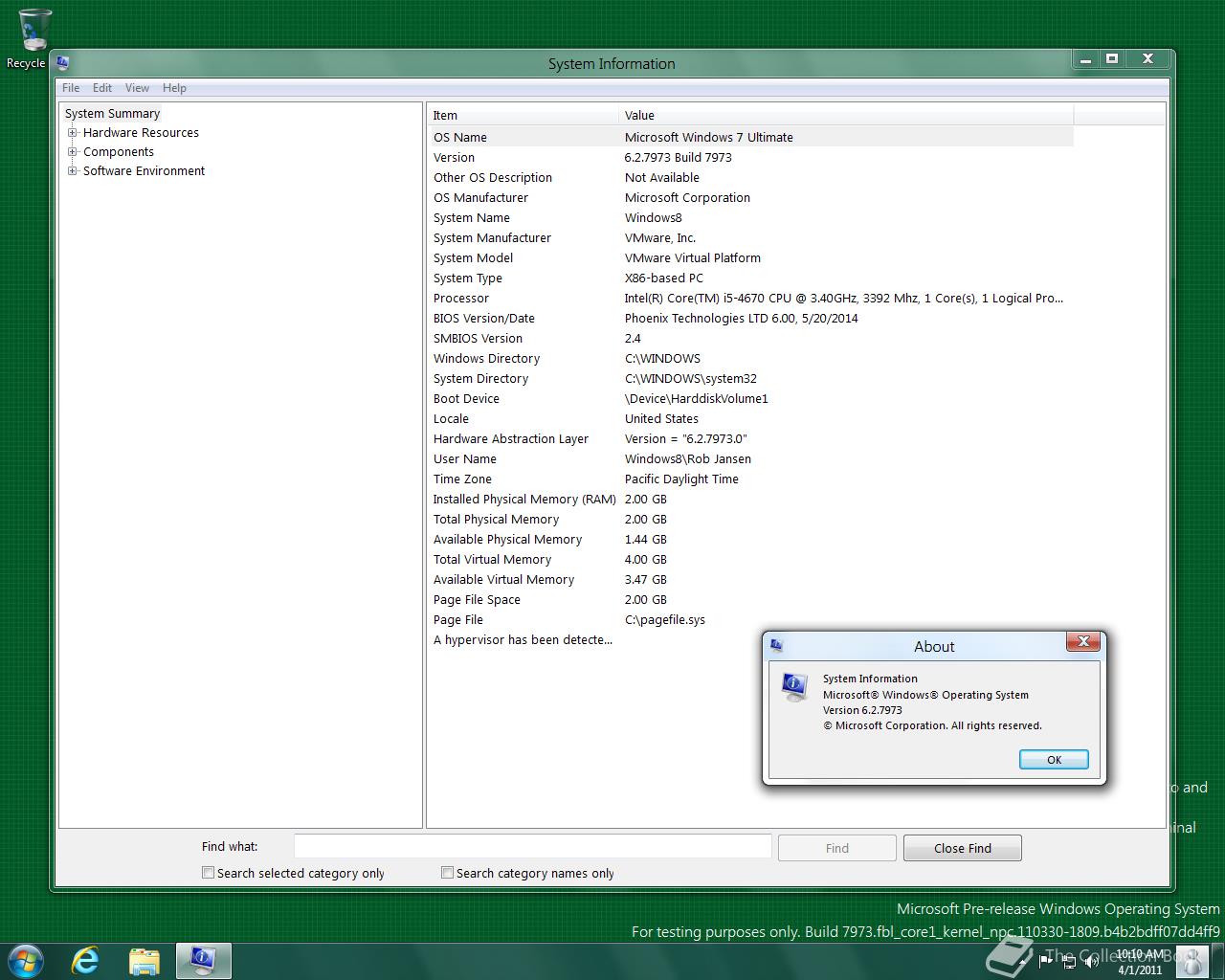Select System Information taskbar button
The width and height of the screenshot is (1225, 980).
(x=204, y=961)
